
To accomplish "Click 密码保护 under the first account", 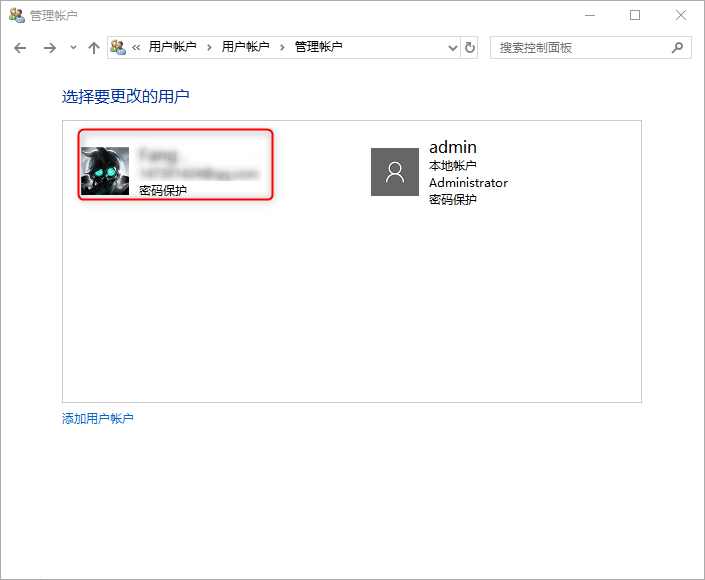I will [163, 191].
